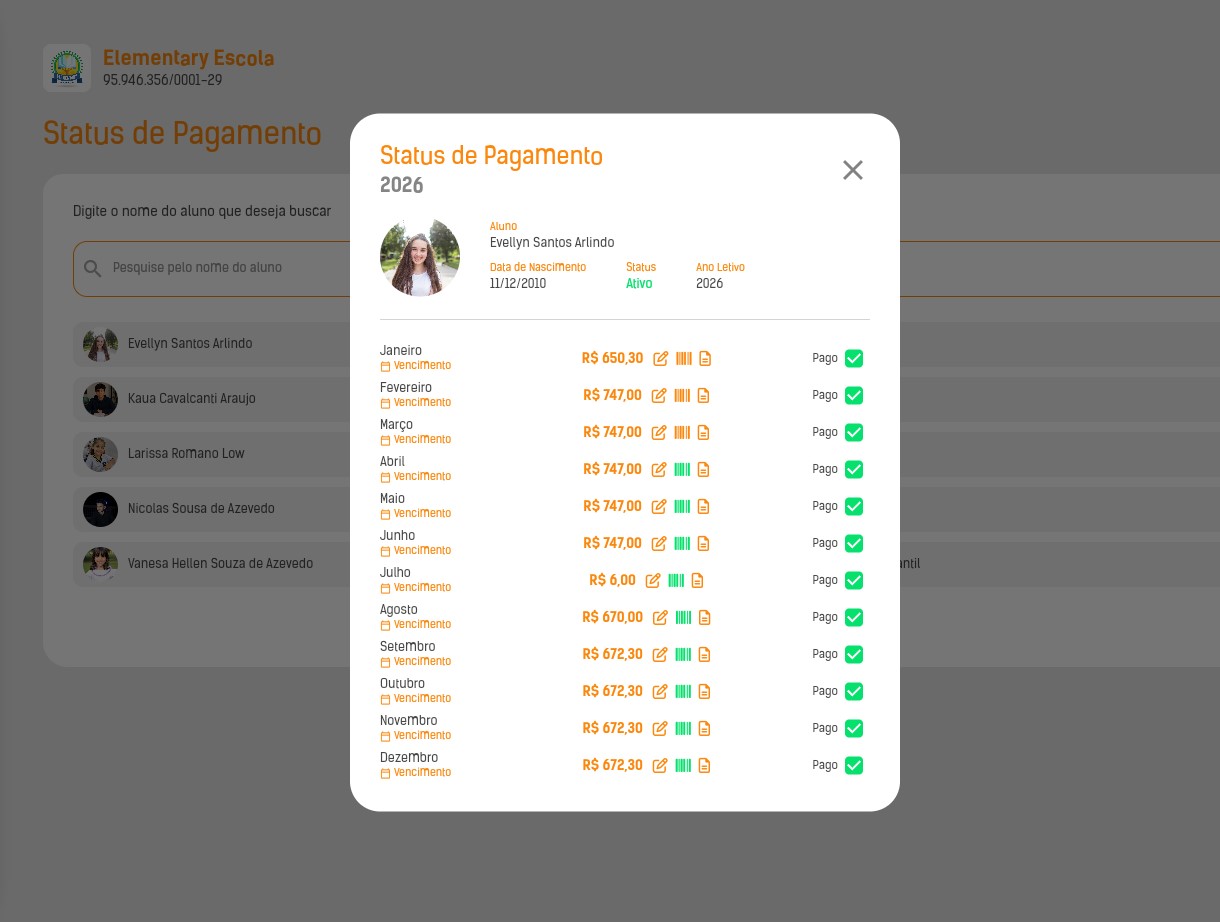Screen dimensions: 1220x922
Task: Toggle the Pago checkbox for Novembro
Action: [854, 728]
